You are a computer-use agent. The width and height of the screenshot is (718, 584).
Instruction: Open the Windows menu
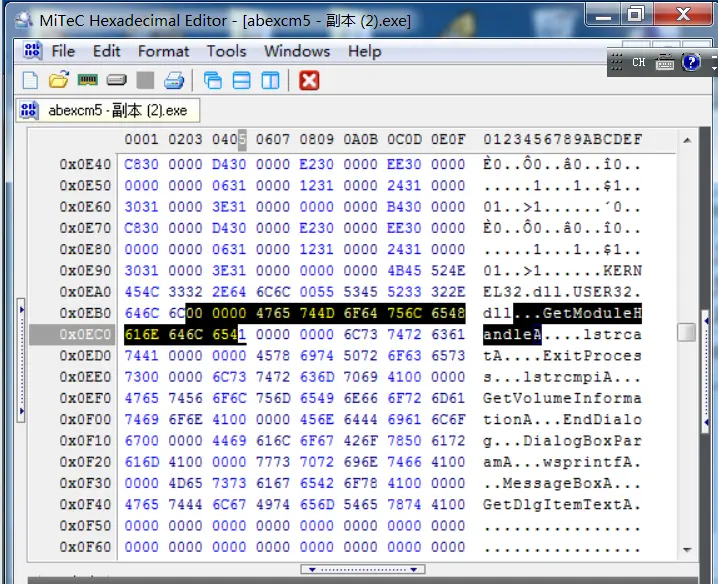click(297, 51)
